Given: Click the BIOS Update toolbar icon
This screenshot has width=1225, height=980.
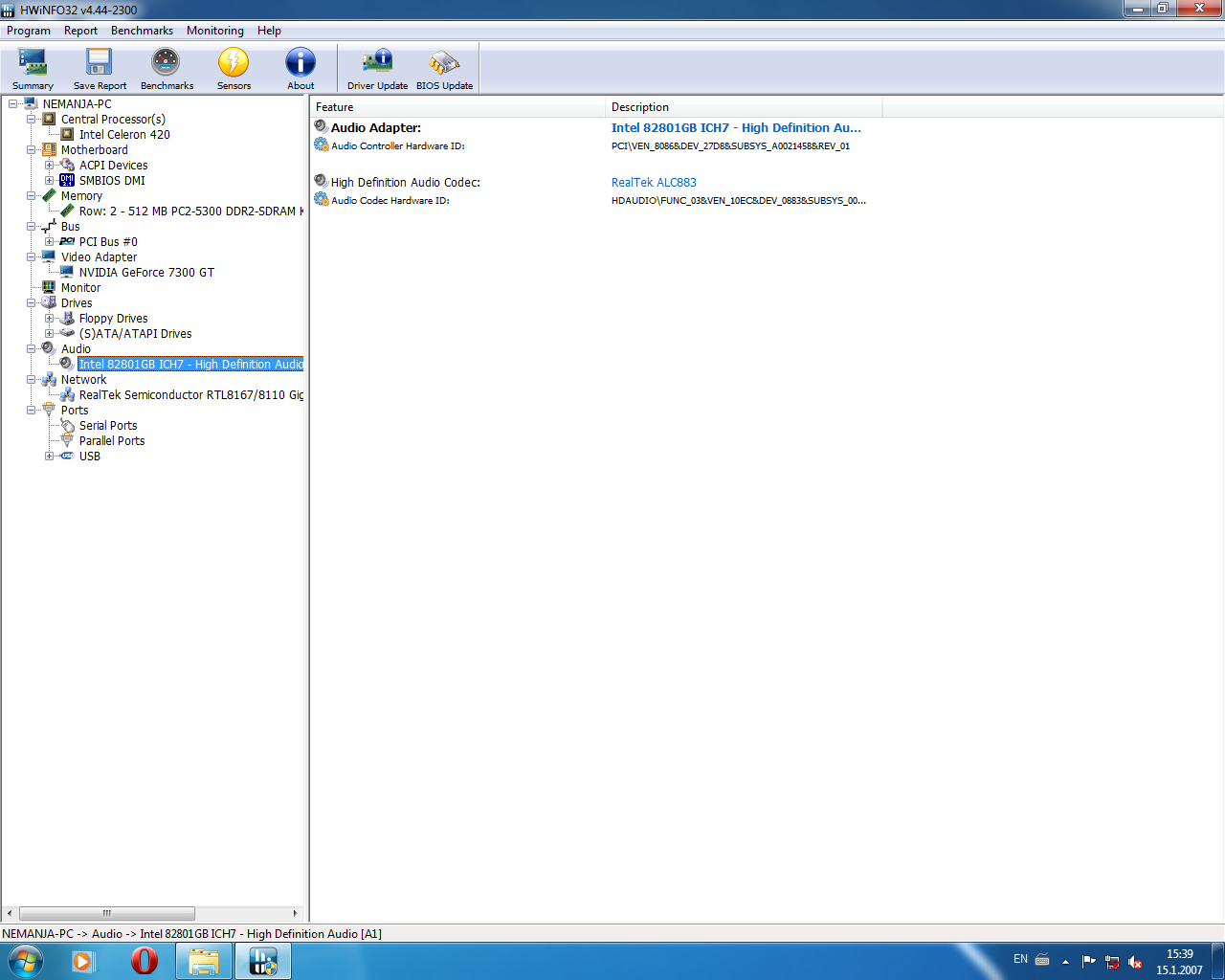Looking at the screenshot, I should click(x=444, y=69).
